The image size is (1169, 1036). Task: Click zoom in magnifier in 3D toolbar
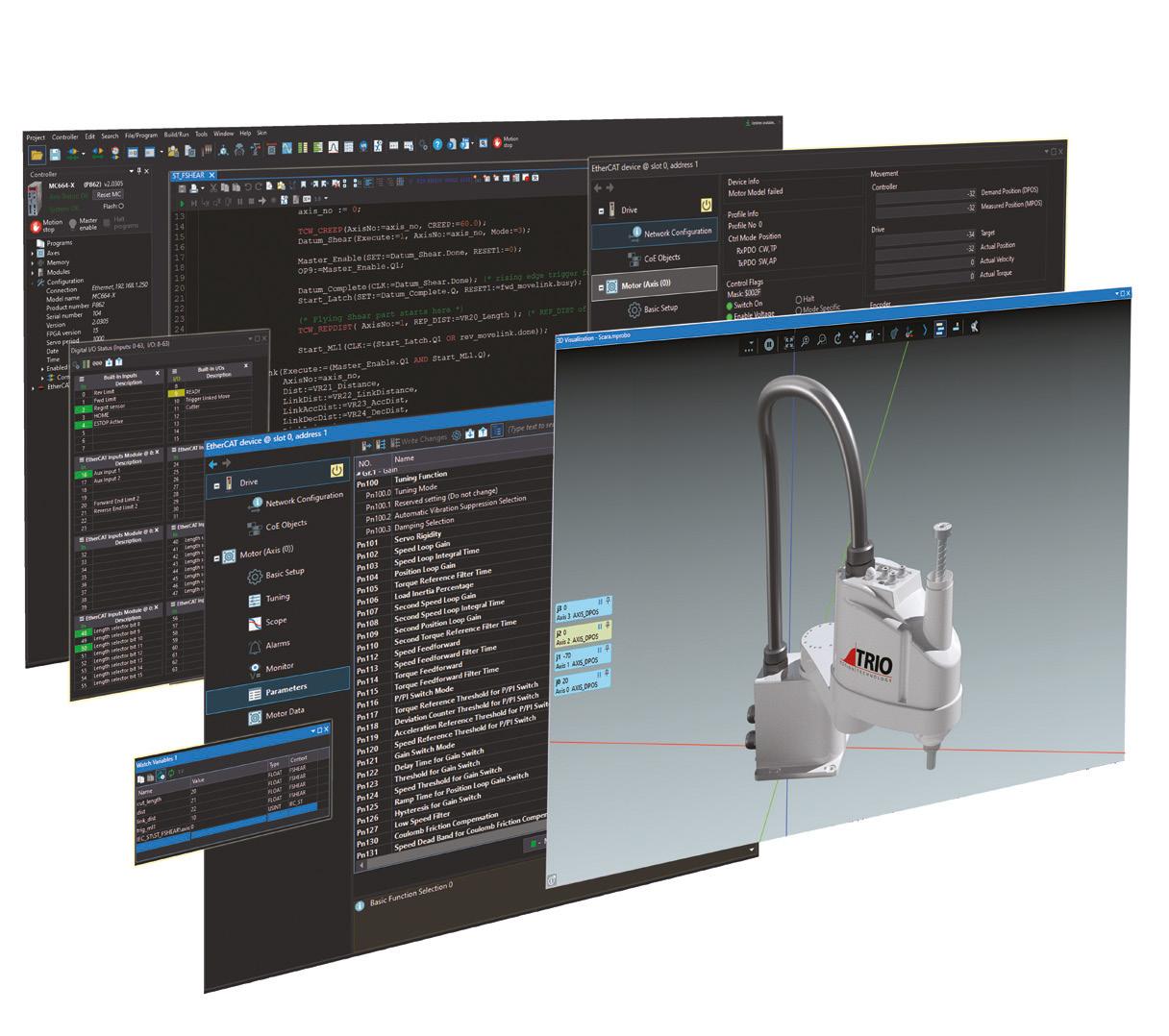pyautogui.click(x=806, y=341)
